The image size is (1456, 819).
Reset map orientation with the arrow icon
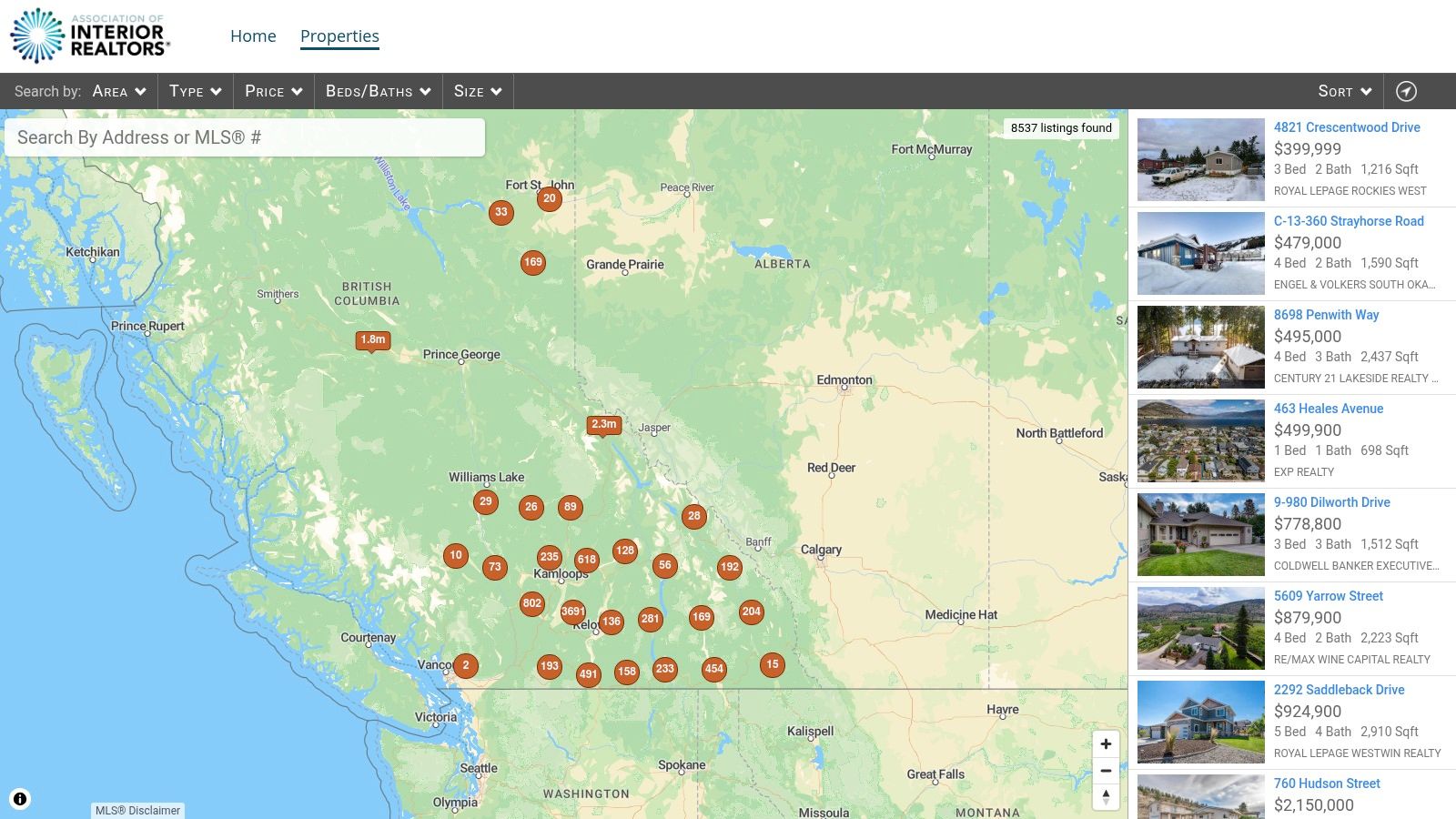1106,796
